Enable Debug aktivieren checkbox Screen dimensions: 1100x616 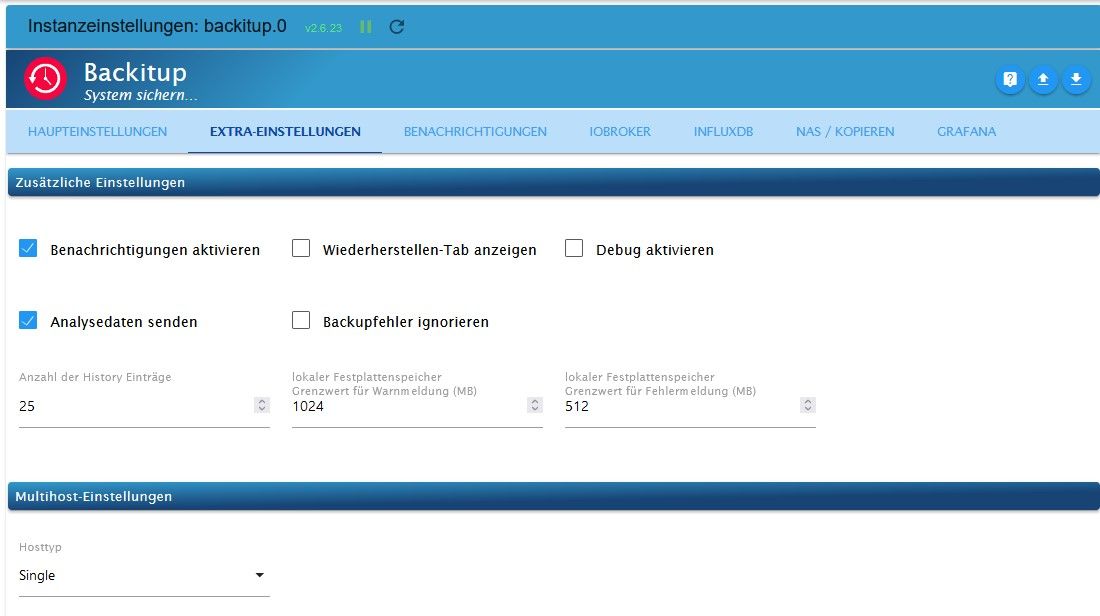(574, 248)
